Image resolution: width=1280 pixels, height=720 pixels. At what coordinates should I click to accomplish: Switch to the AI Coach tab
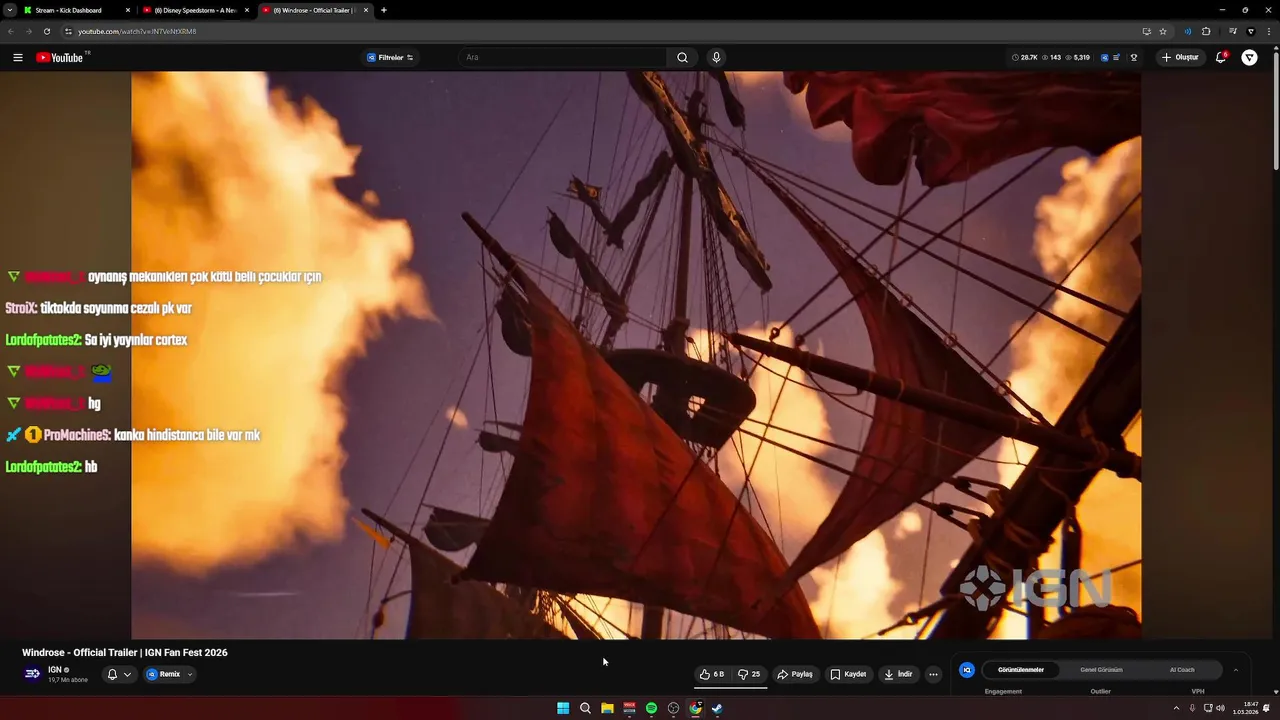coord(1182,670)
